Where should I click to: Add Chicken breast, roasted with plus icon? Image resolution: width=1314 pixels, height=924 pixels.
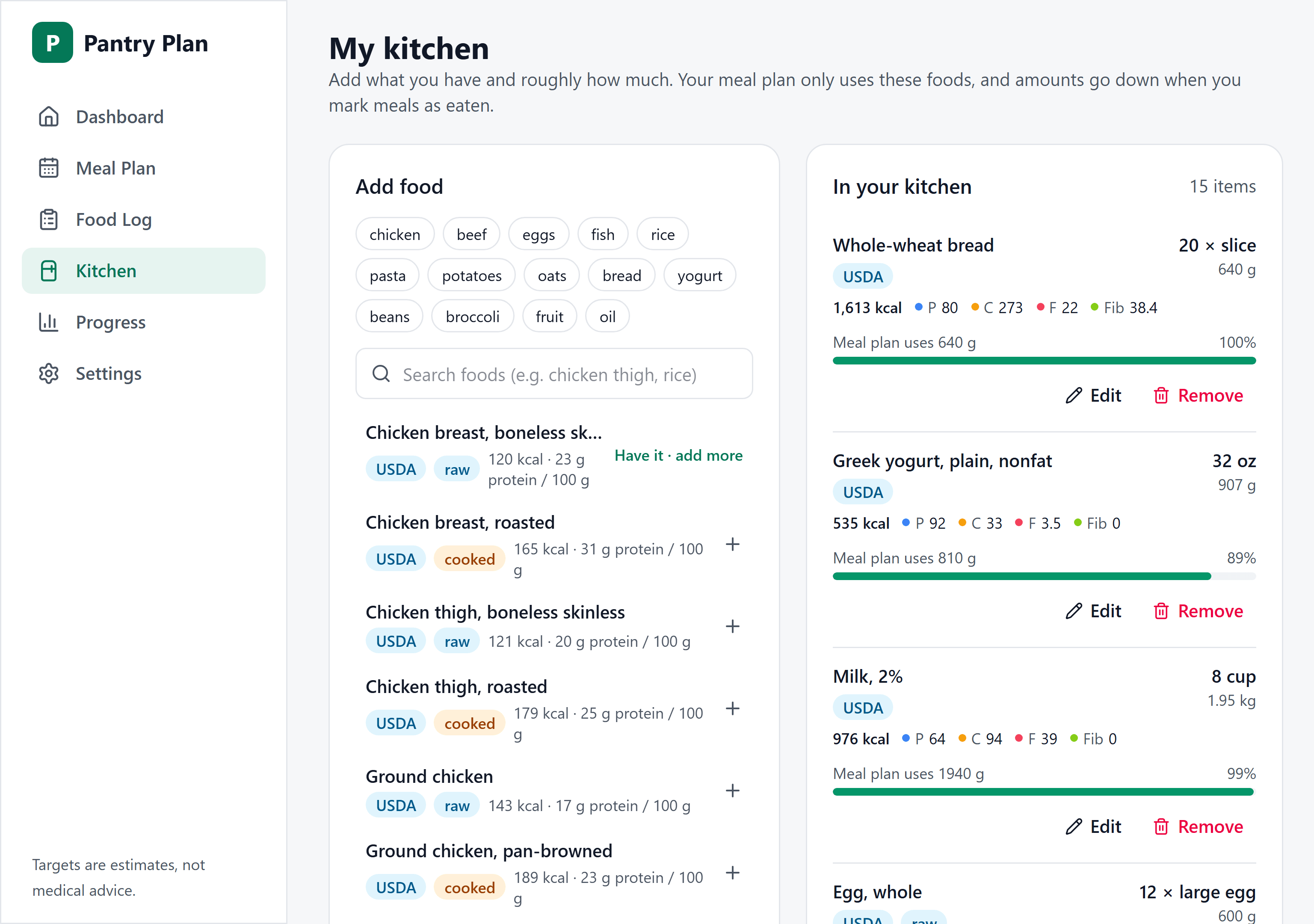pyautogui.click(x=733, y=545)
